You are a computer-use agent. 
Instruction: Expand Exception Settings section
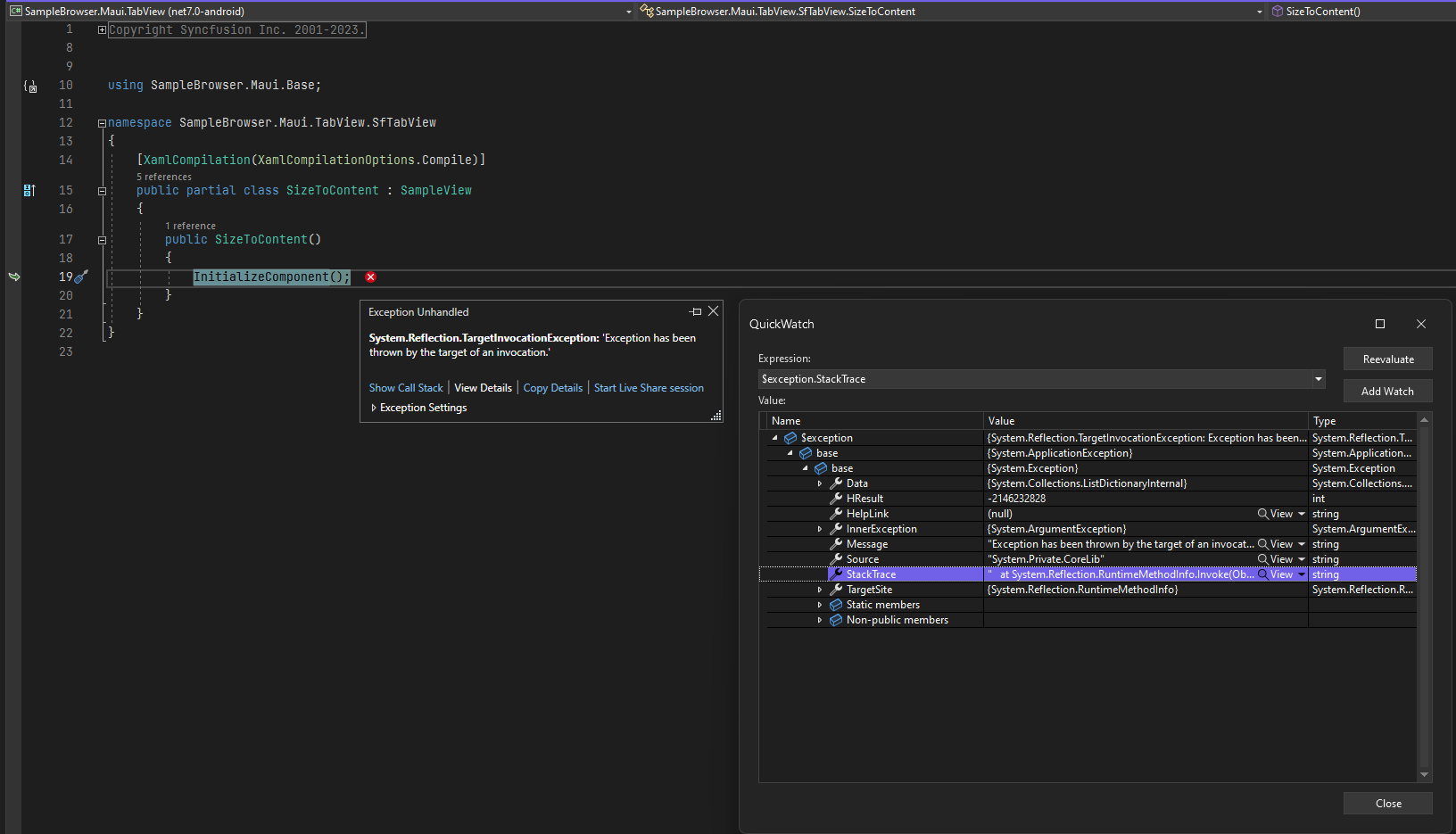pos(374,408)
